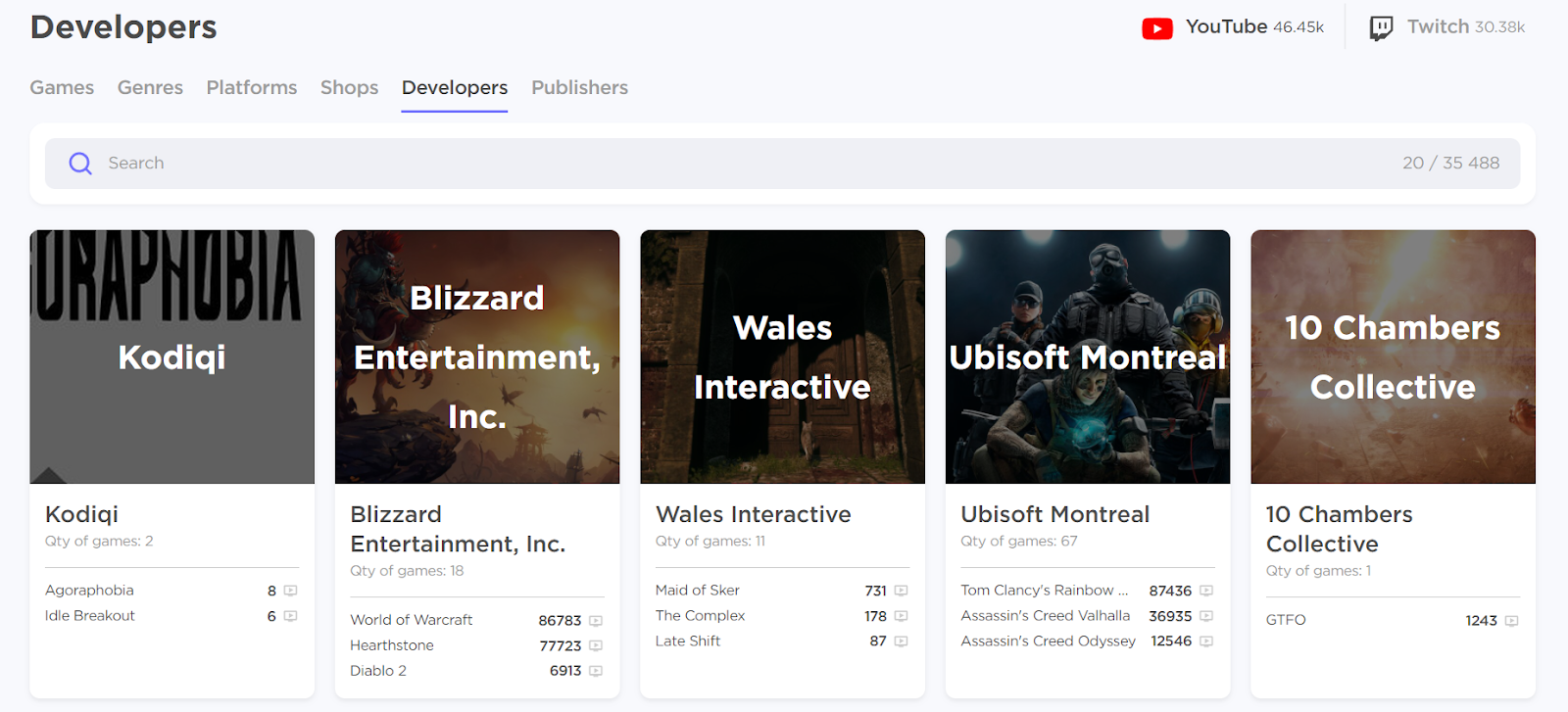Click the Twitch logo icon
Image resolution: width=1568 pixels, height=712 pixels.
[1381, 28]
